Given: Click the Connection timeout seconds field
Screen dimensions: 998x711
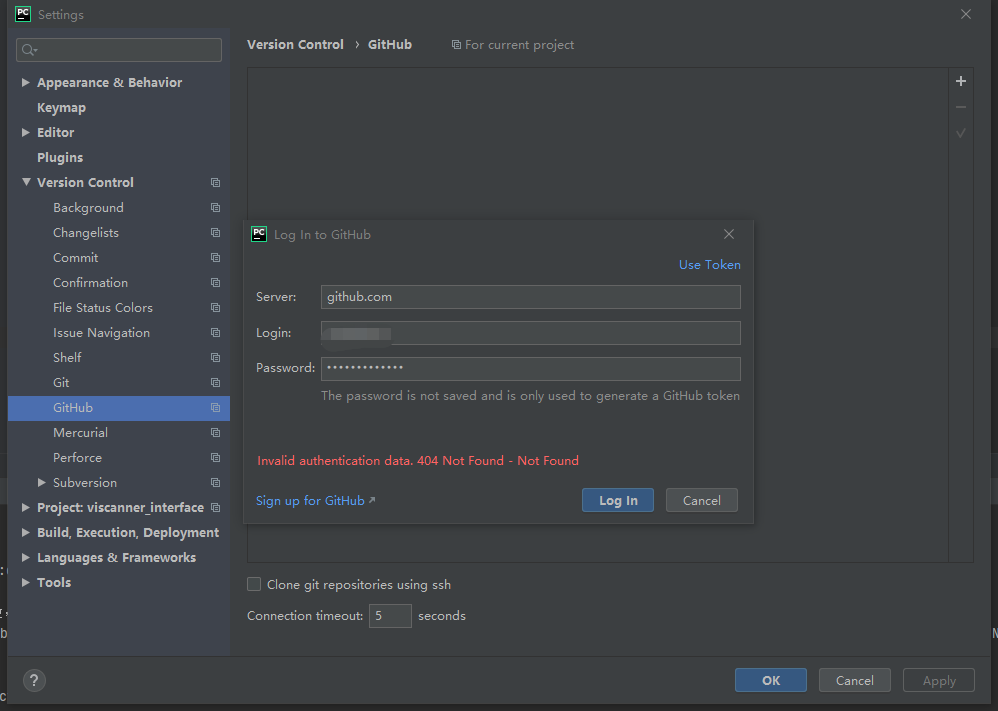Looking at the screenshot, I should [x=390, y=616].
